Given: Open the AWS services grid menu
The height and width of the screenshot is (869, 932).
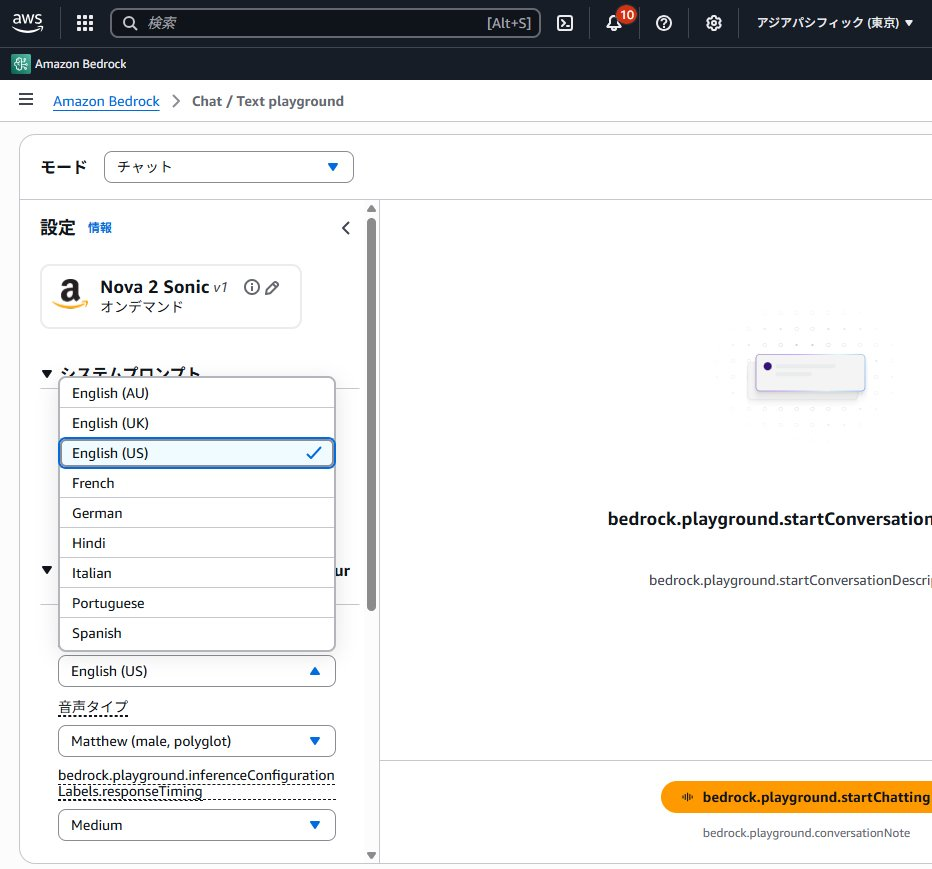Looking at the screenshot, I should coord(85,23).
